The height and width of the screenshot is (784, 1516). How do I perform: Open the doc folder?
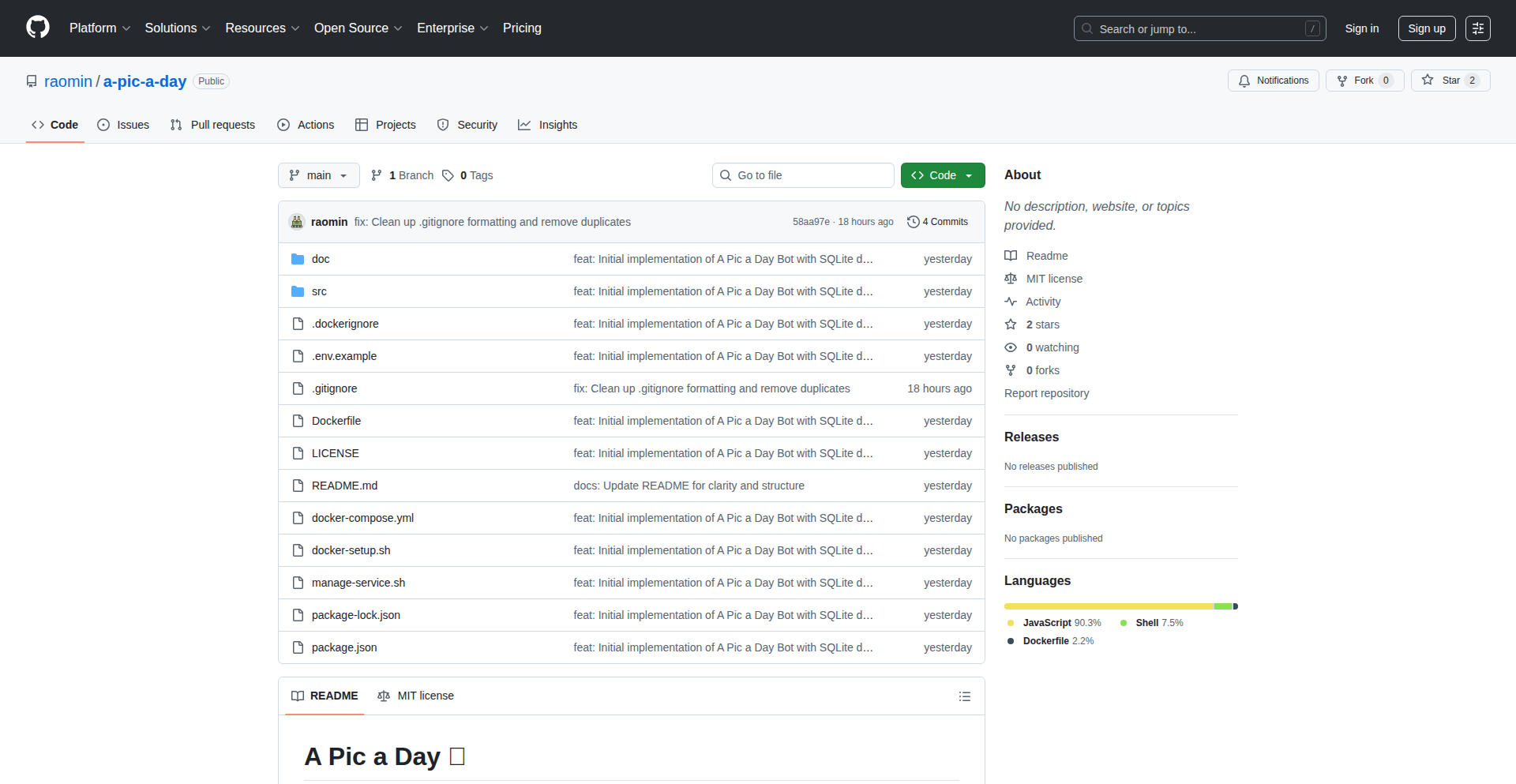coord(321,259)
